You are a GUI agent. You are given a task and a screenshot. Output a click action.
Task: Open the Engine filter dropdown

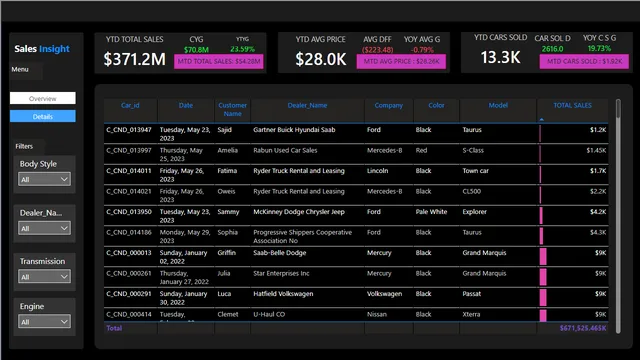44,322
